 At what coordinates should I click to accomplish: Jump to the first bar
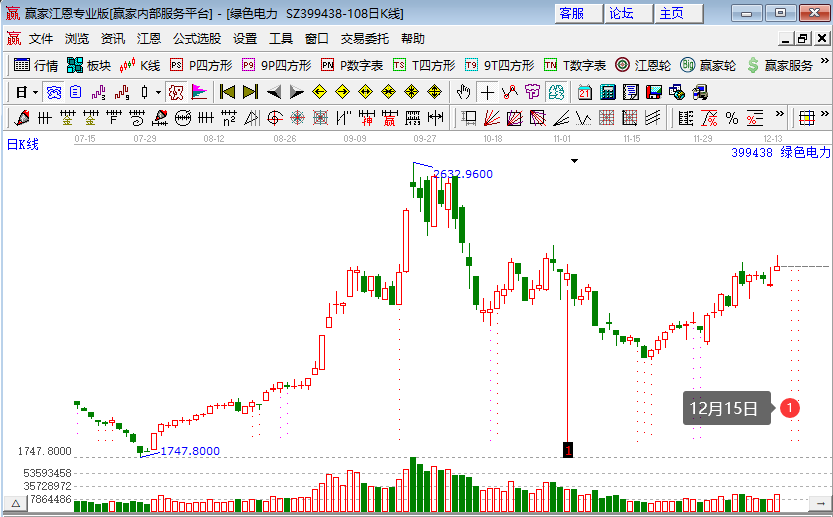point(227,92)
